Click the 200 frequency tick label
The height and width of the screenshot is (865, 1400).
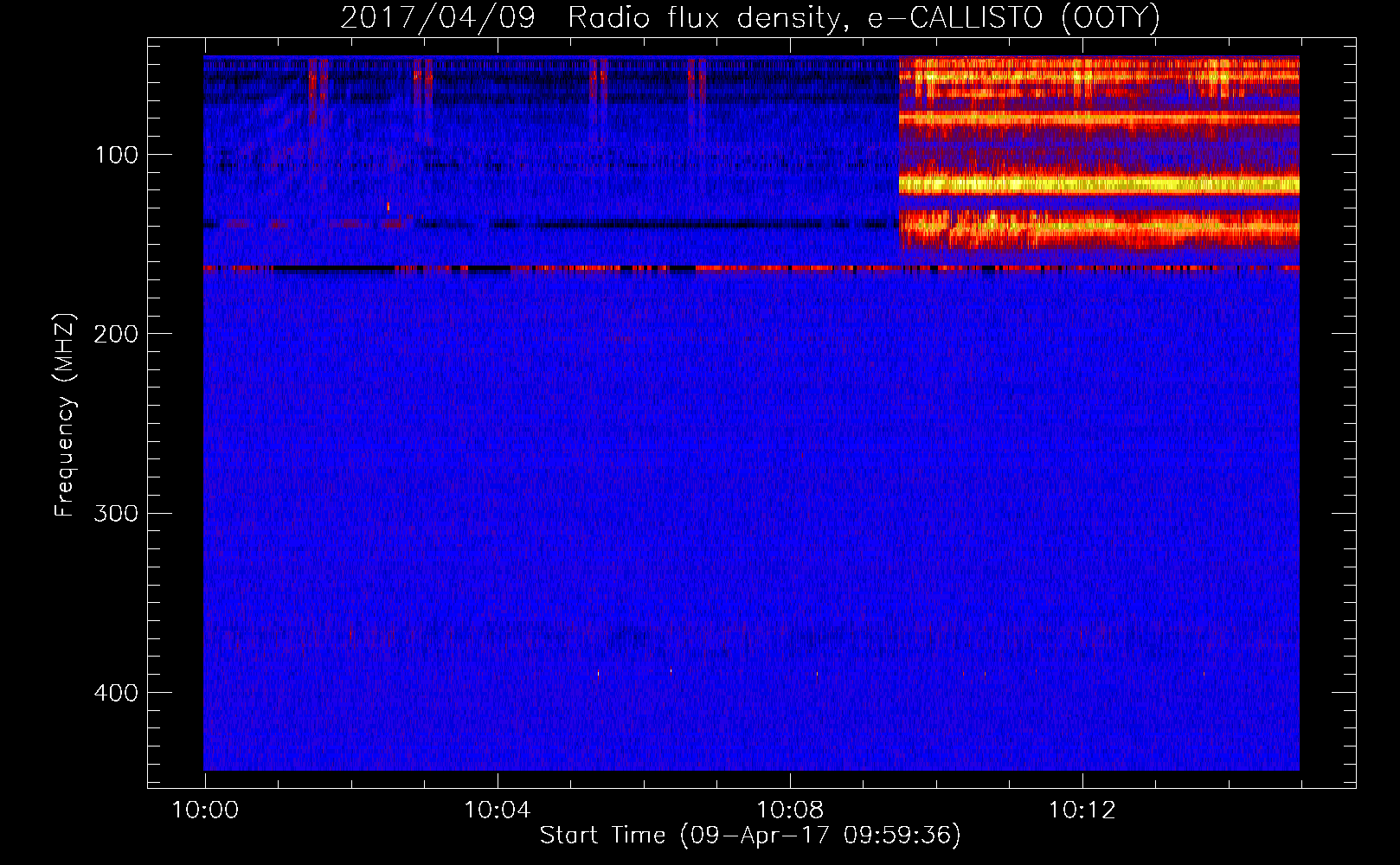116,334
